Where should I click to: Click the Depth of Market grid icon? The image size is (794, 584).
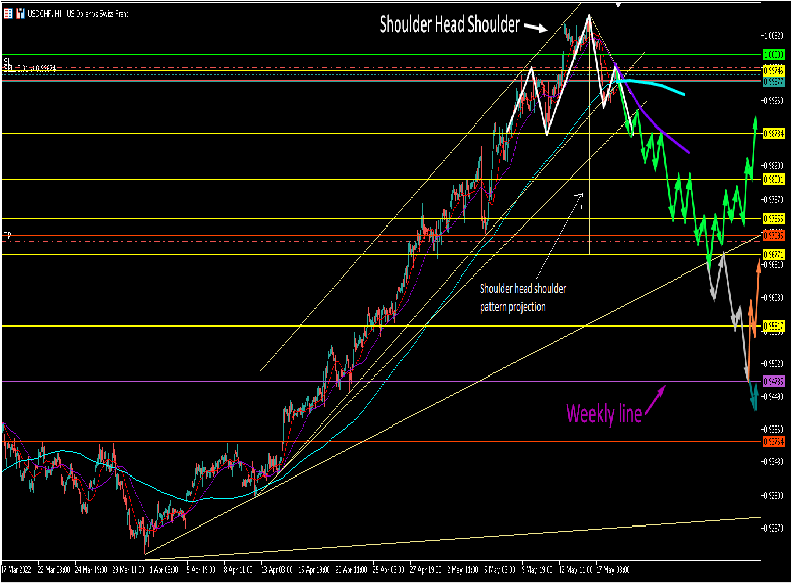coord(8,14)
